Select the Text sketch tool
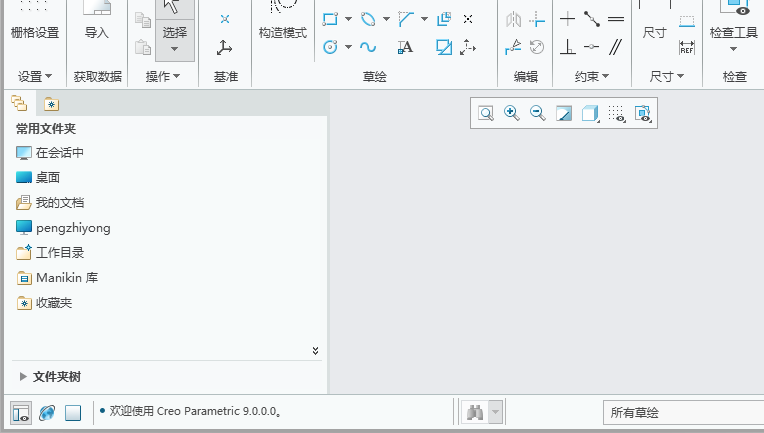Image resolution: width=764 pixels, height=433 pixels. pyautogui.click(x=405, y=47)
